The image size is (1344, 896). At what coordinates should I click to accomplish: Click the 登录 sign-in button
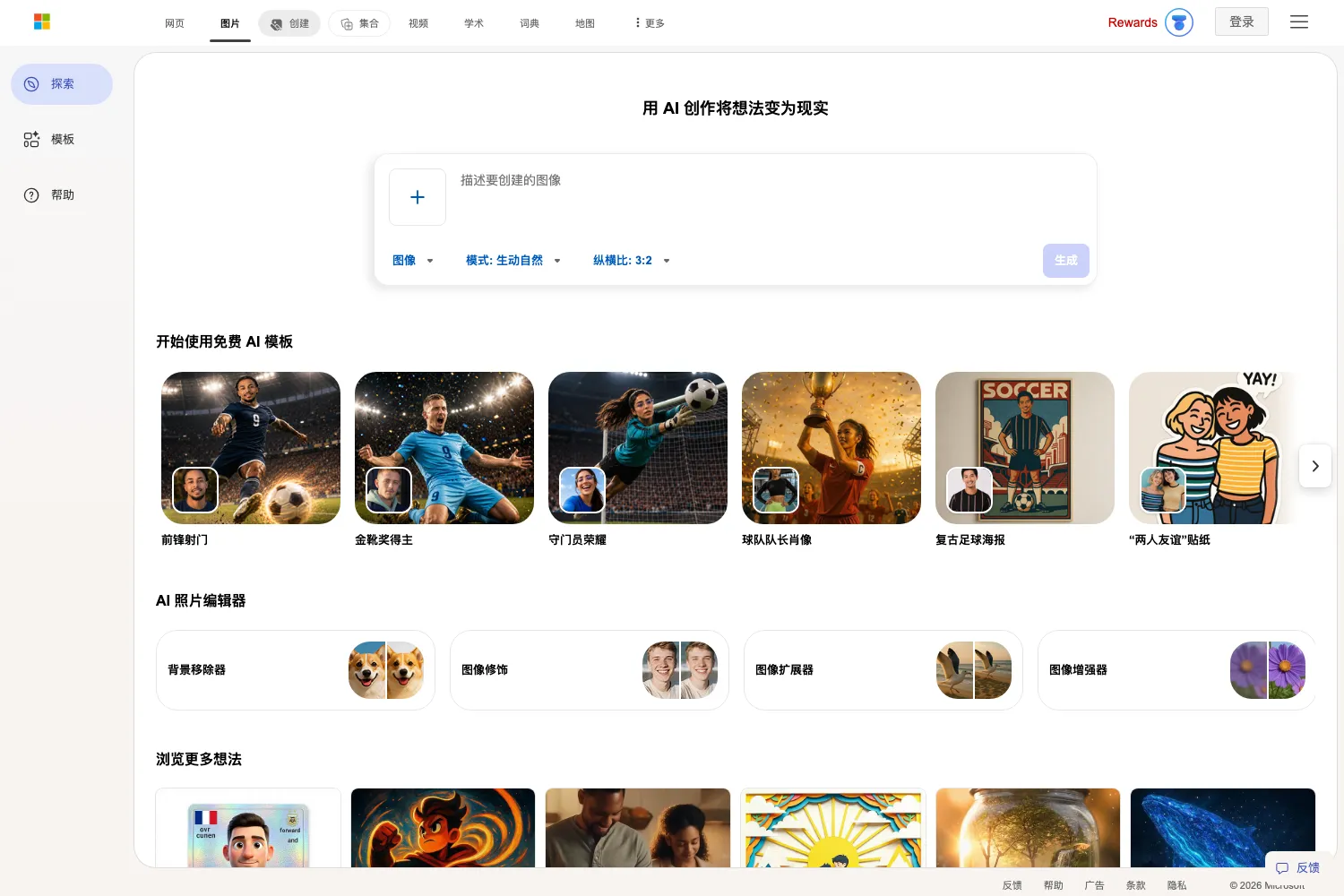1242,22
